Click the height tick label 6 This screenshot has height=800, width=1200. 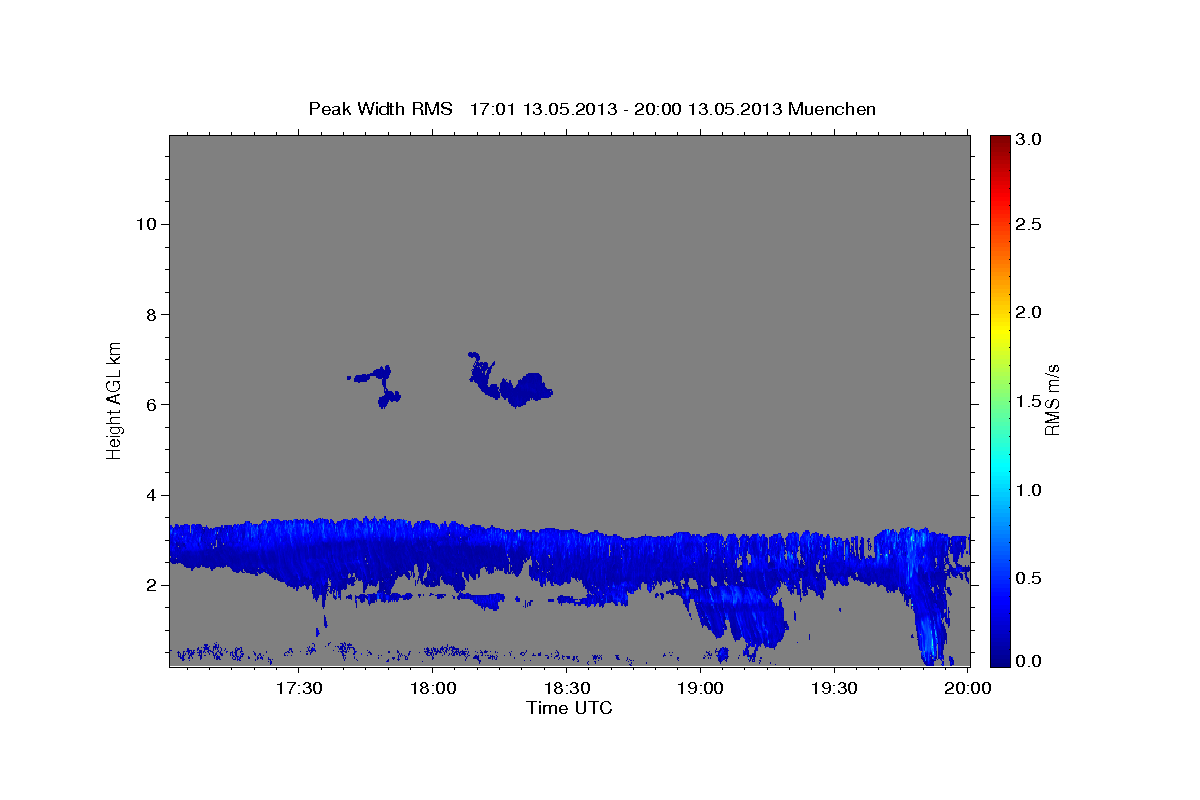point(149,405)
